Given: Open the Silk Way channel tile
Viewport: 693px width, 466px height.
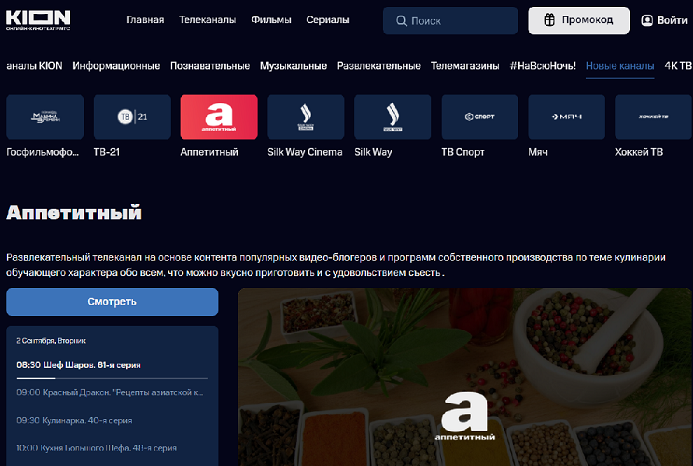Looking at the screenshot, I should tap(392, 117).
